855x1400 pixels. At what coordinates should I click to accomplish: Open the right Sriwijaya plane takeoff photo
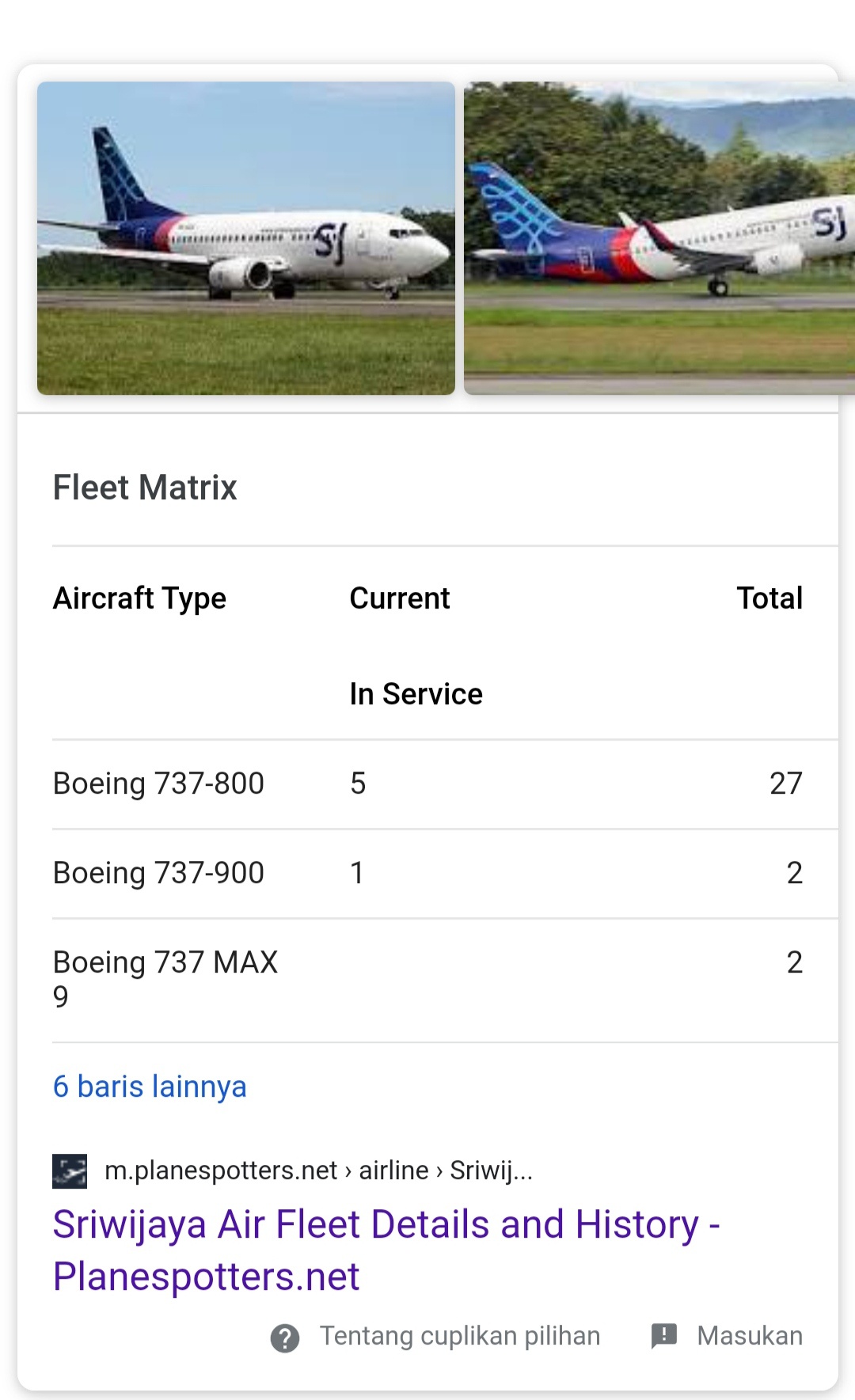(659, 237)
